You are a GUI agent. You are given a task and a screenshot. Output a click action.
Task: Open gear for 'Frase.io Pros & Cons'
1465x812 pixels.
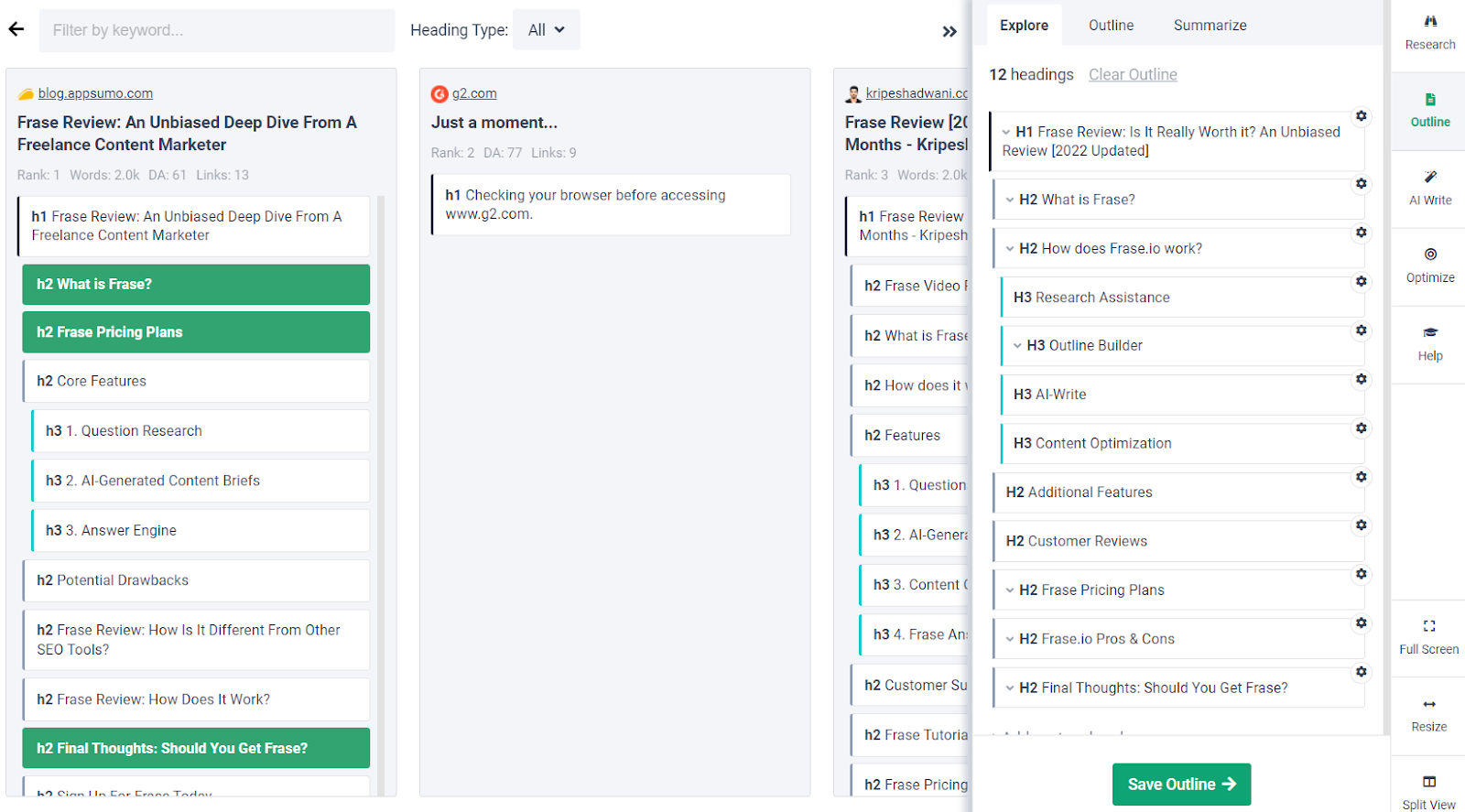tap(1362, 623)
